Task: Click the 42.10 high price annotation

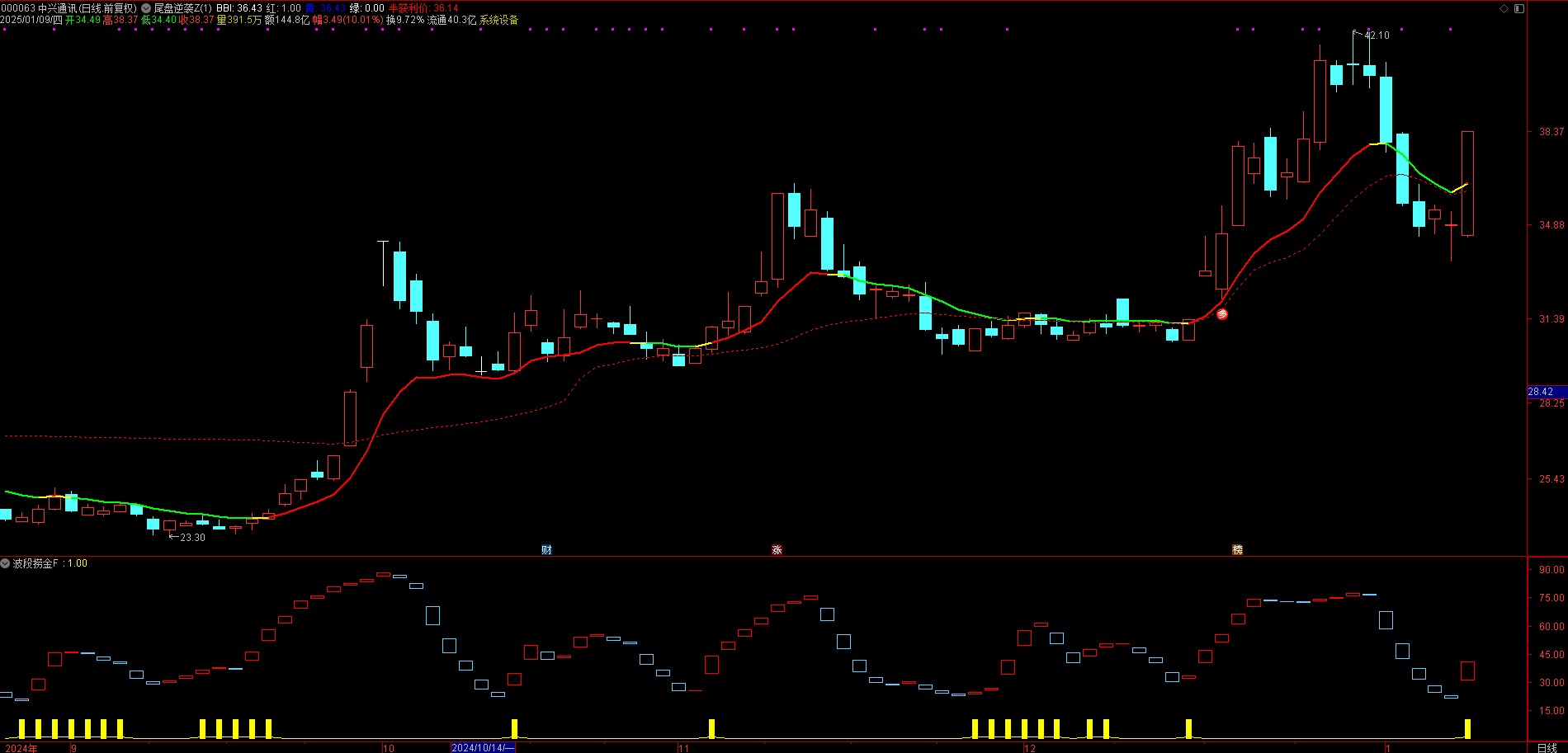Action: point(1377,35)
